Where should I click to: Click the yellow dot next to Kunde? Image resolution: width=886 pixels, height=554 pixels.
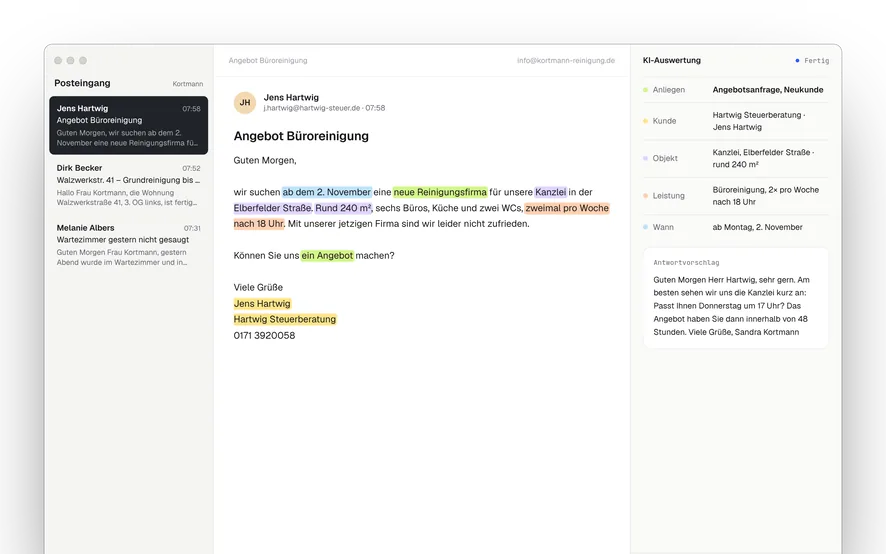645,121
